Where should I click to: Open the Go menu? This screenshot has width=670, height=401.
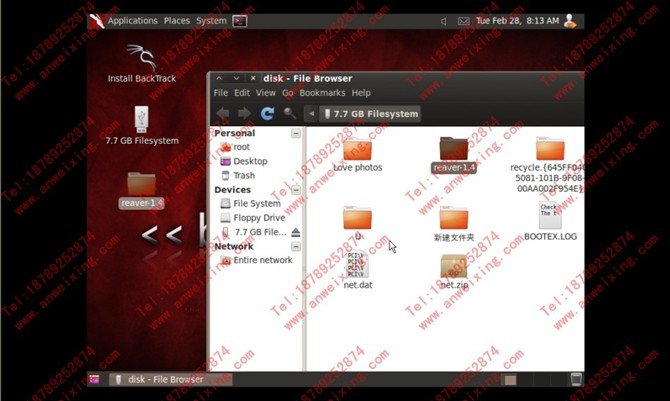click(x=288, y=93)
